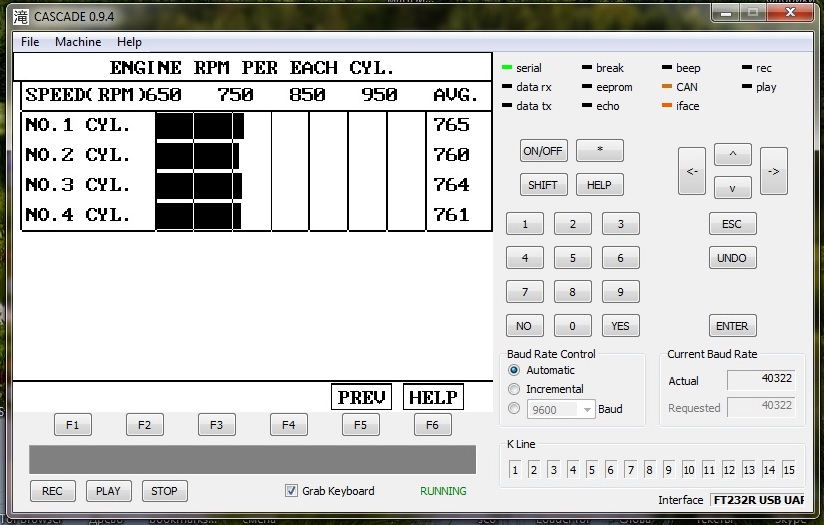Start recording with REC button

pyautogui.click(x=52, y=491)
